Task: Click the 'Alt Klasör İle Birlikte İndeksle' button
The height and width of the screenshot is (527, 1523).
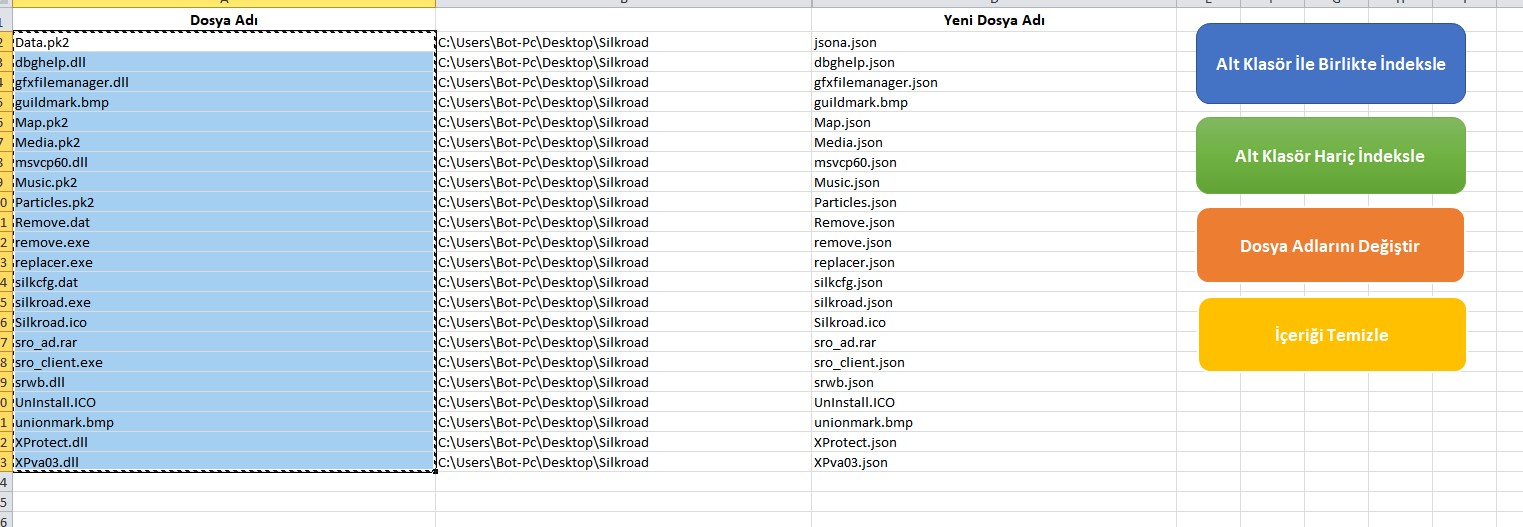Action: (x=1330, y=64)
